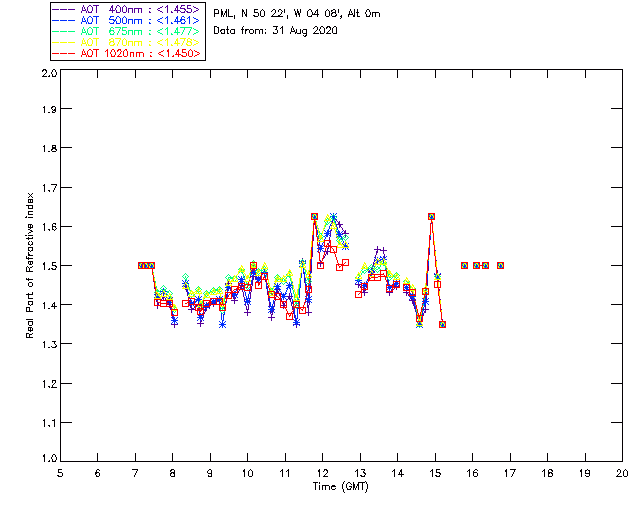640x512 pixels.
Task: Click the 1.4 y-axis tick label
Action: tap(49, 305)
